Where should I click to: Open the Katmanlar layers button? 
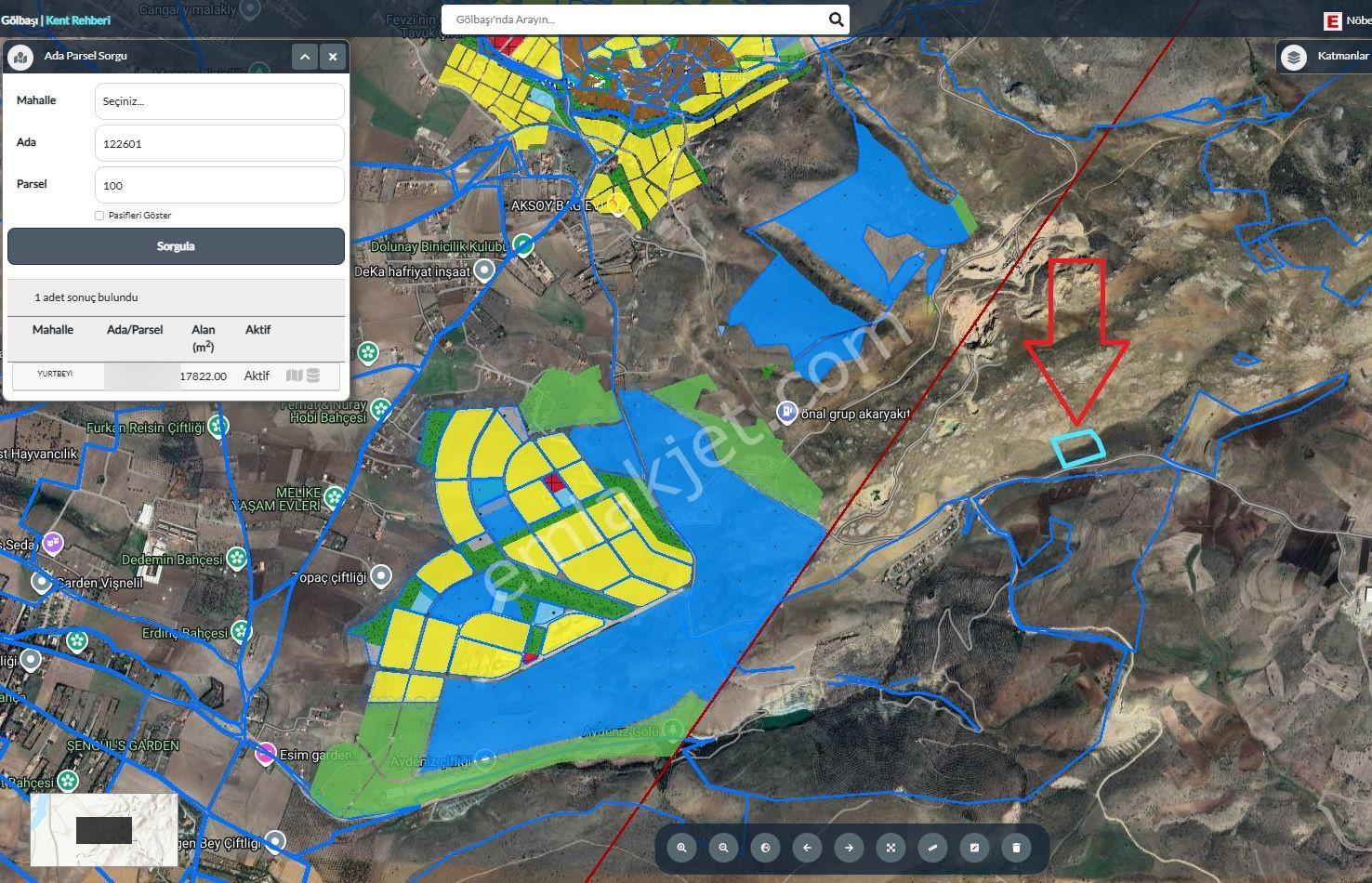coord(1325,57)
